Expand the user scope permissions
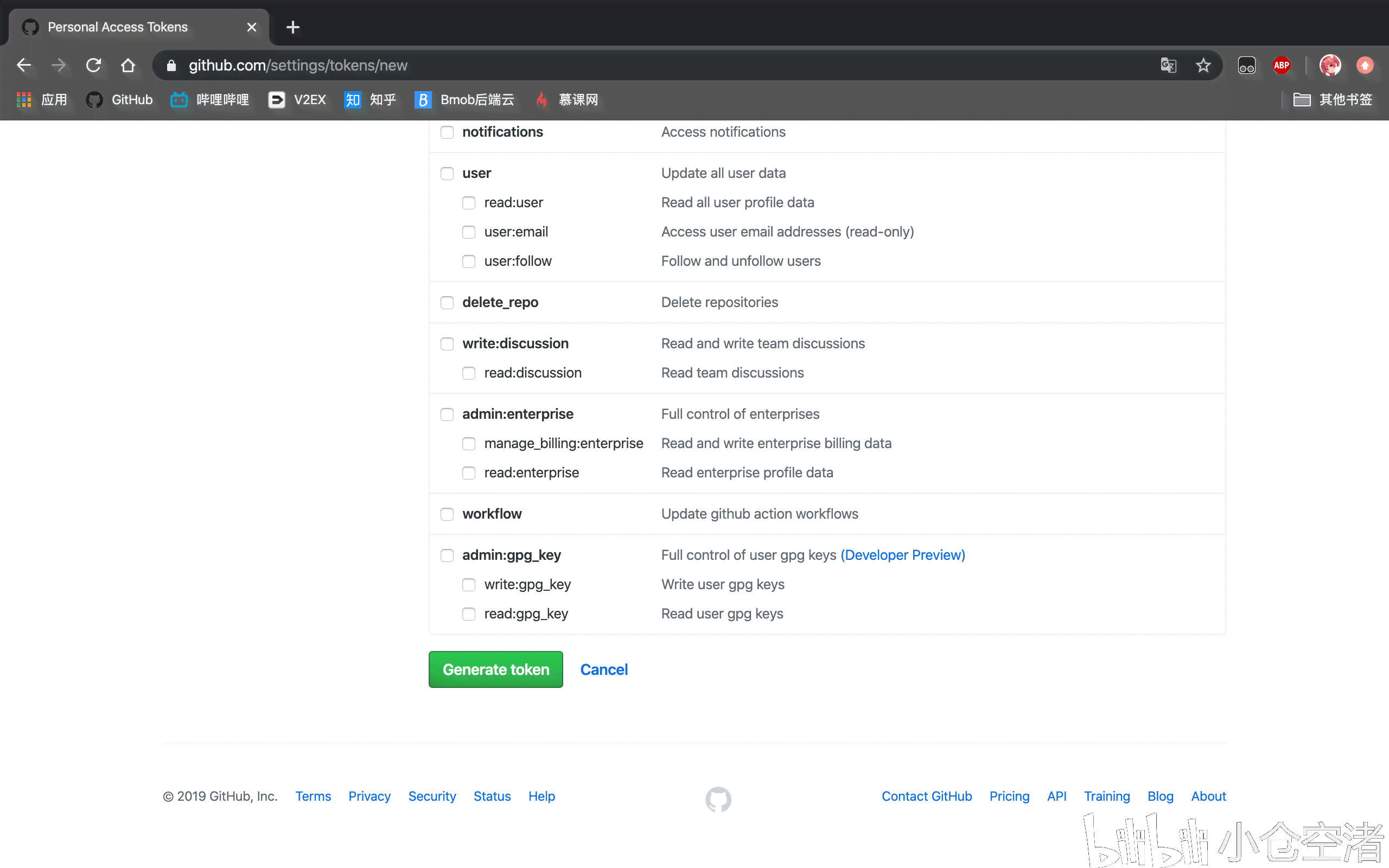The image size is (1389, 868). 447,173
